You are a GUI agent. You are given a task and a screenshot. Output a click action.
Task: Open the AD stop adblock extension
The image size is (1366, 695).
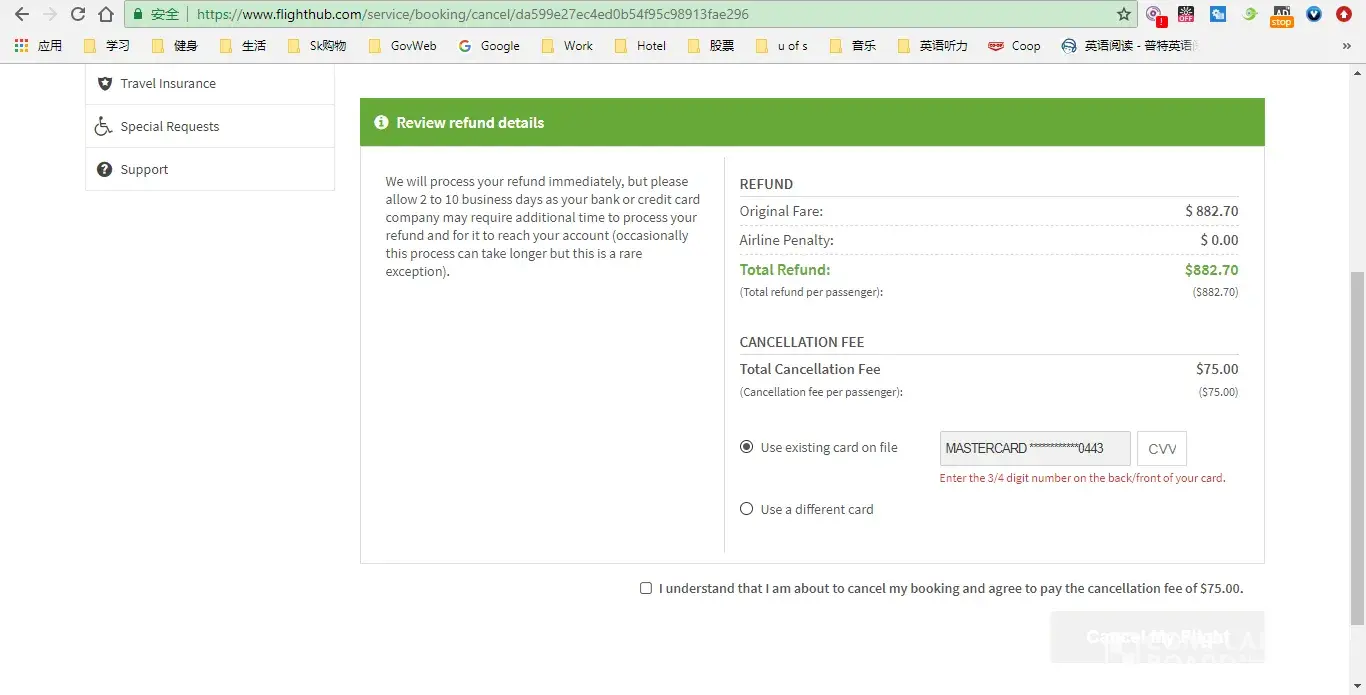click(x=1281, y=14)
